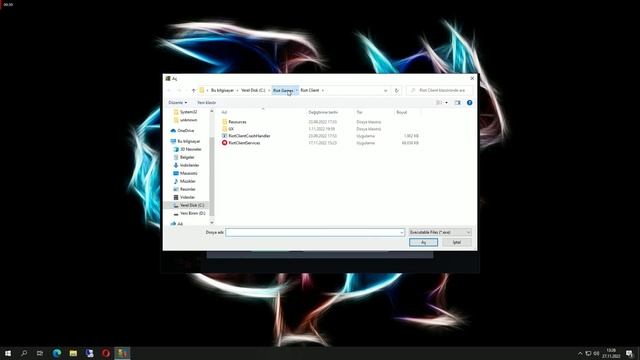Go up one folder level
Image resolution: width=640 pixels, height=360 pixels.
193,90
